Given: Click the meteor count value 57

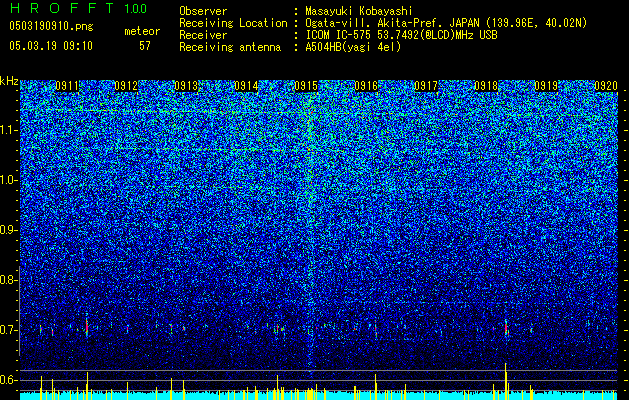Looking at the screenshot, I should click(x=145, y=46).
